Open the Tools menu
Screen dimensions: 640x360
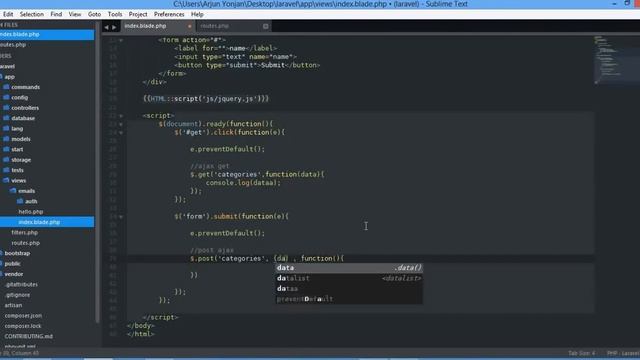click(x=115, y=14)
